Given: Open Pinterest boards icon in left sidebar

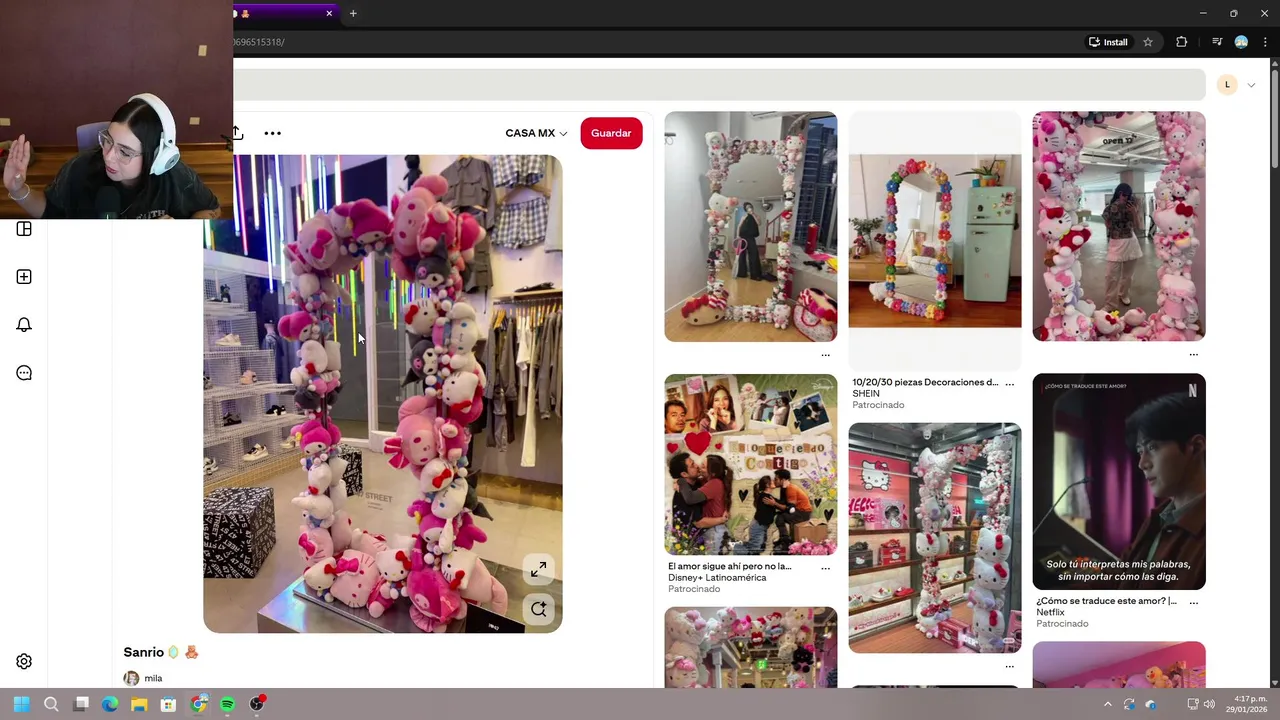Looking at the screenshot, I should click(24, 229).
